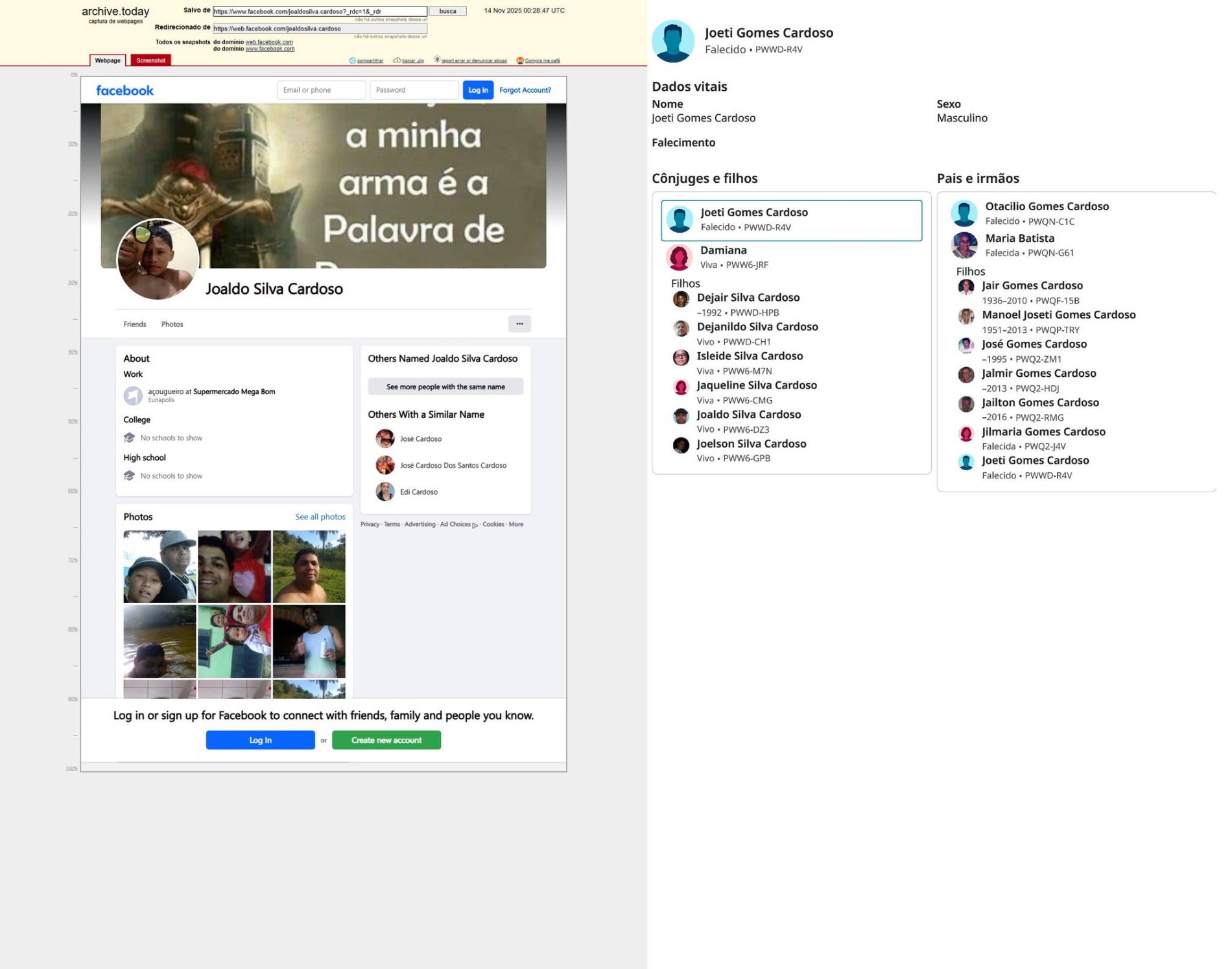The width and height of the screenshot is (1232, 969).
Task: Click the green Create new account button
Action: (x=386, y=740)
